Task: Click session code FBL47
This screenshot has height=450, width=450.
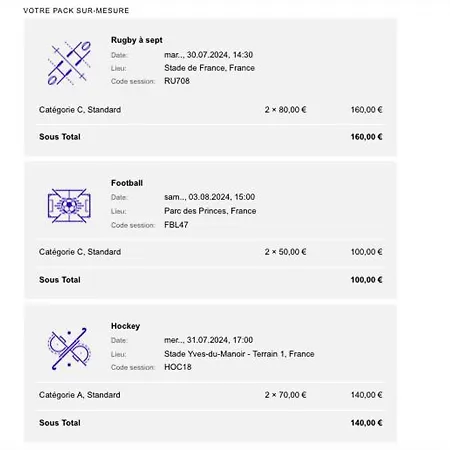Action: pos(176,225)
